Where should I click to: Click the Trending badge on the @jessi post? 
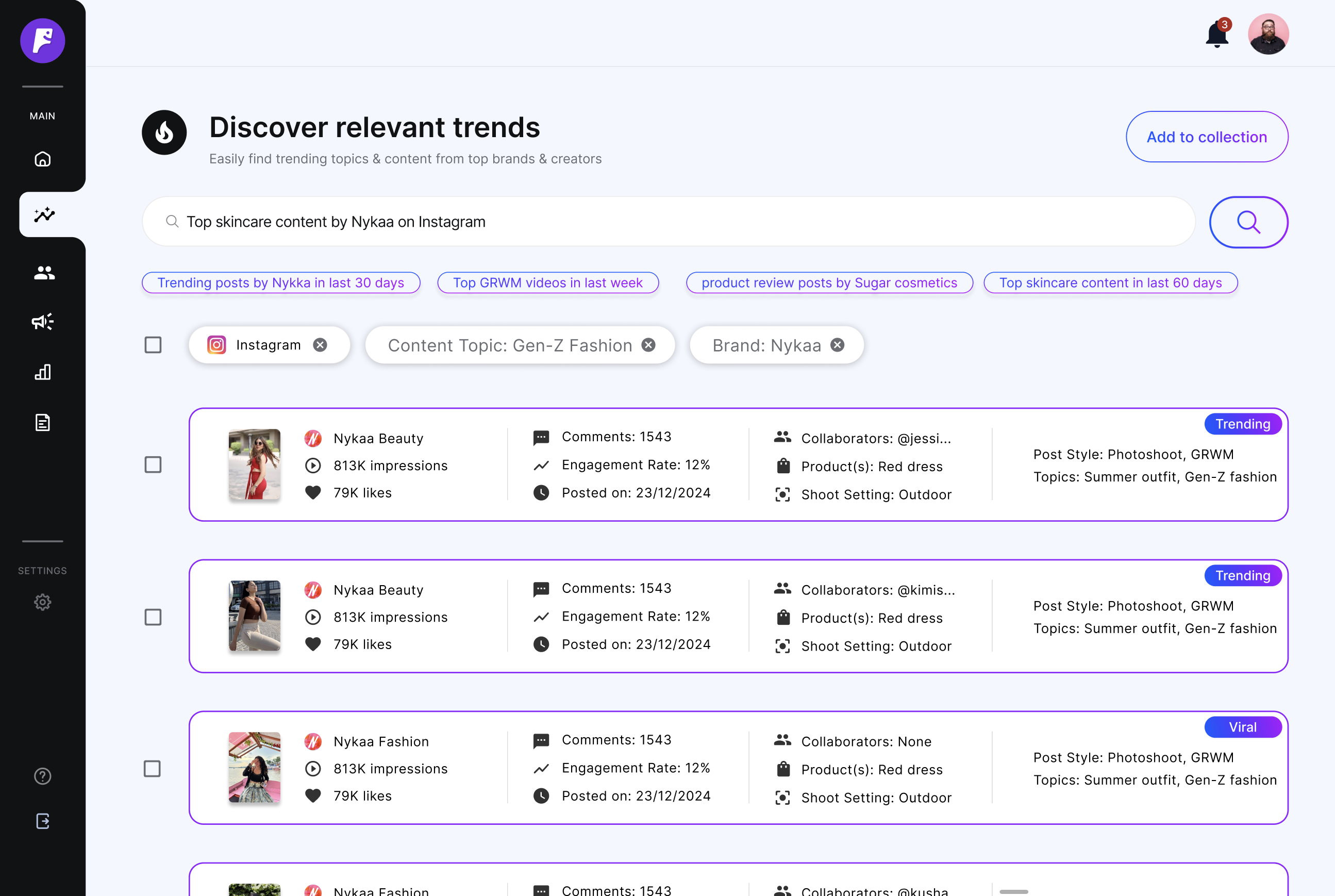pos(1242,423)
